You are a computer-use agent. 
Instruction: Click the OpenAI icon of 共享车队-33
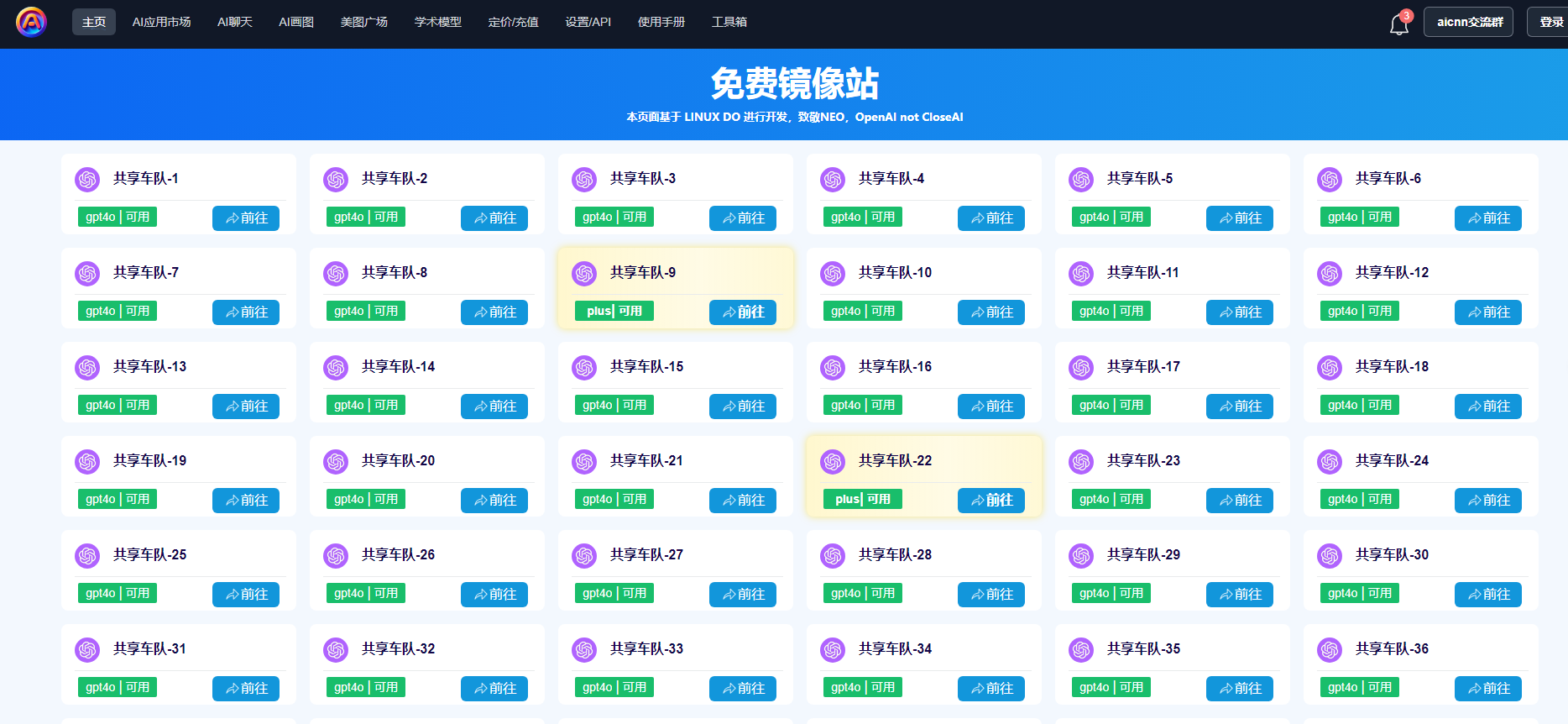point(584,649)
